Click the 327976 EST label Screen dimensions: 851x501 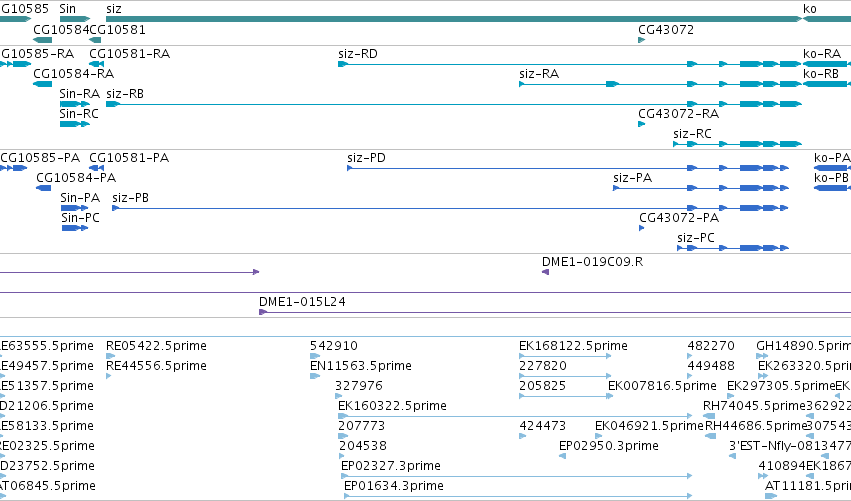tap(359, 386)
